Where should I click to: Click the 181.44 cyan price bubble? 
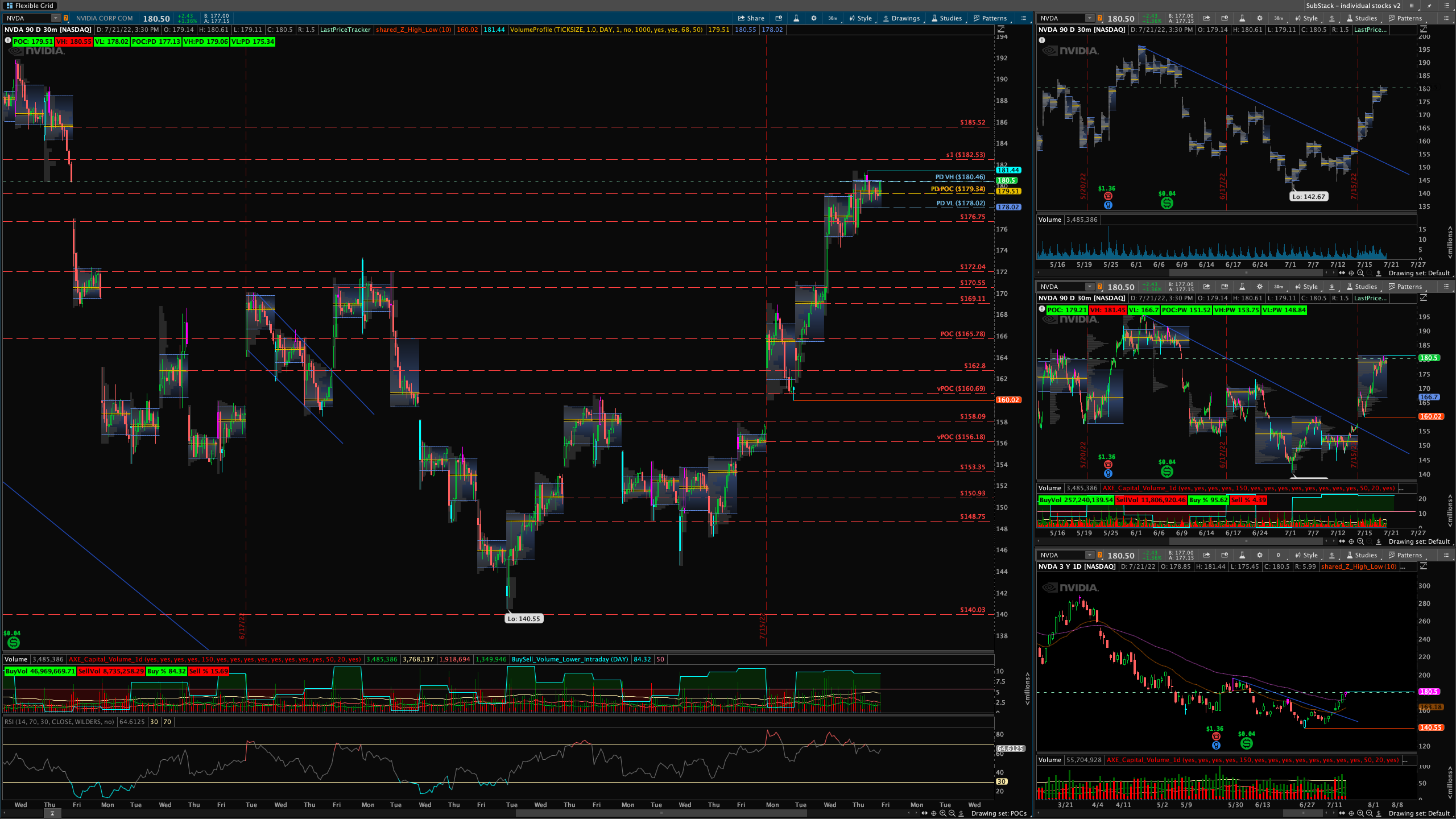(x=1008, y=170)
